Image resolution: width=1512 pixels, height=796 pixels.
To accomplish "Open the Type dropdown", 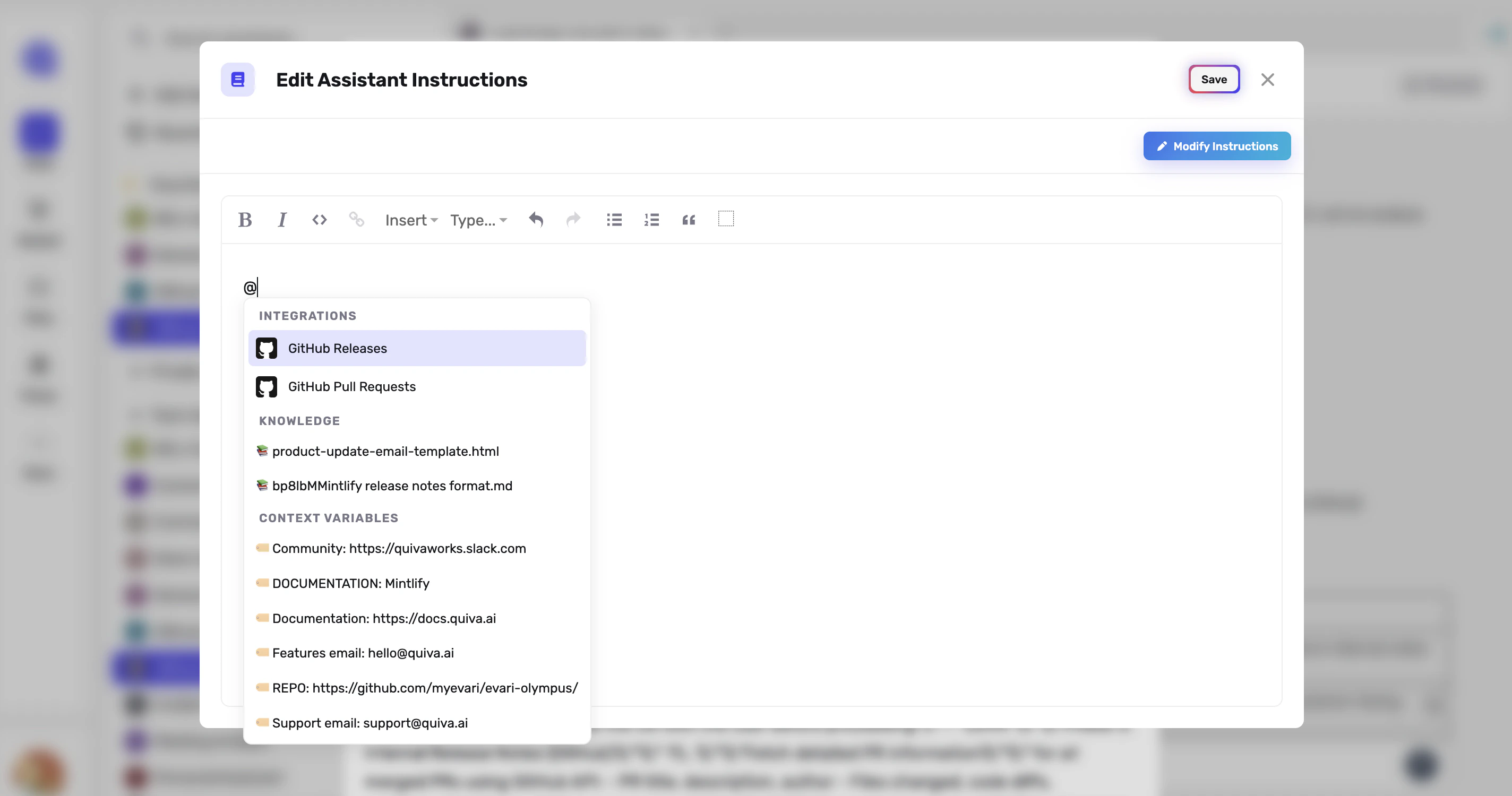I will click(x=478, y=219).
